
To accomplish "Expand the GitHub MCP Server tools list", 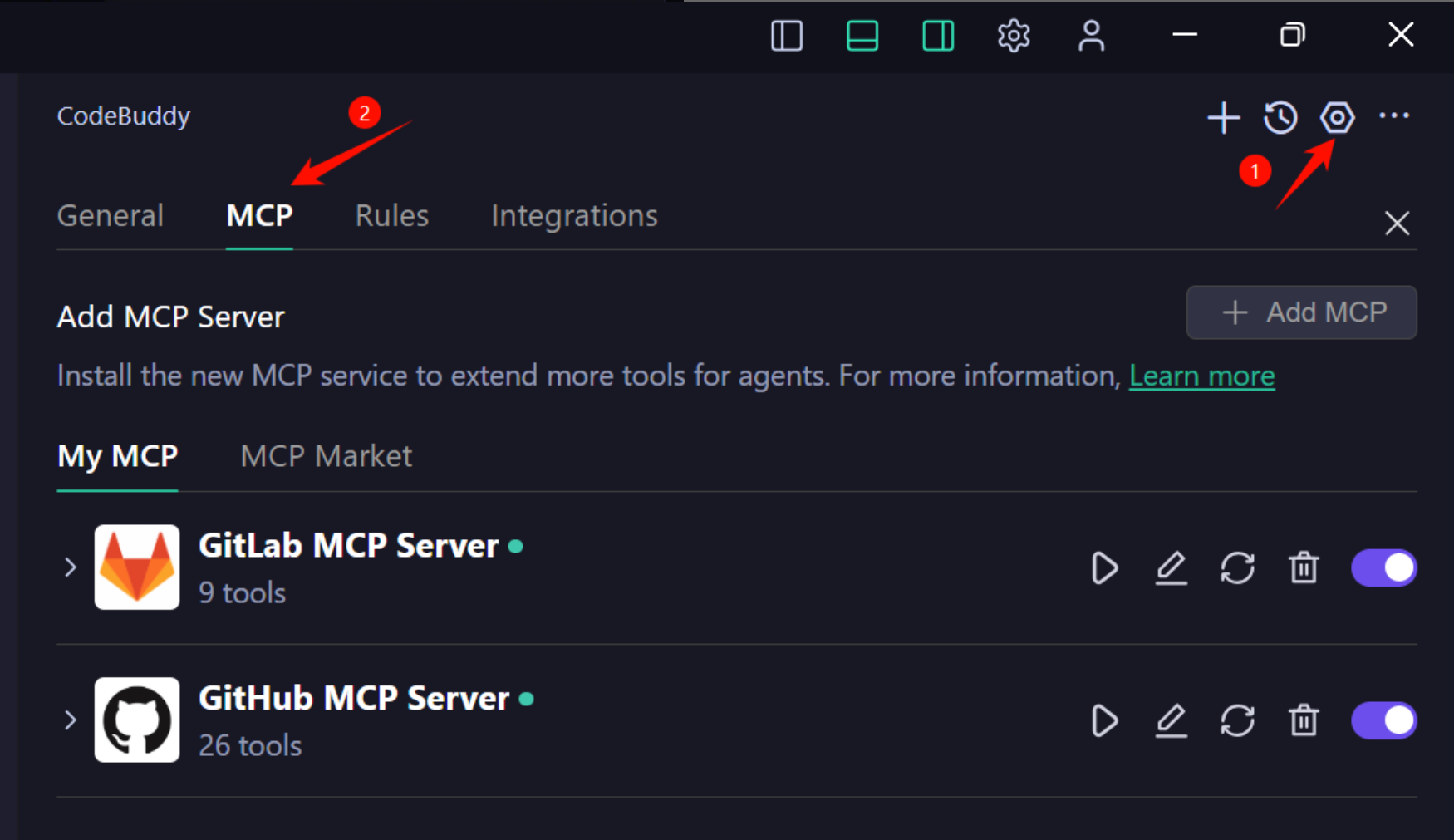I will click(71, 720).
